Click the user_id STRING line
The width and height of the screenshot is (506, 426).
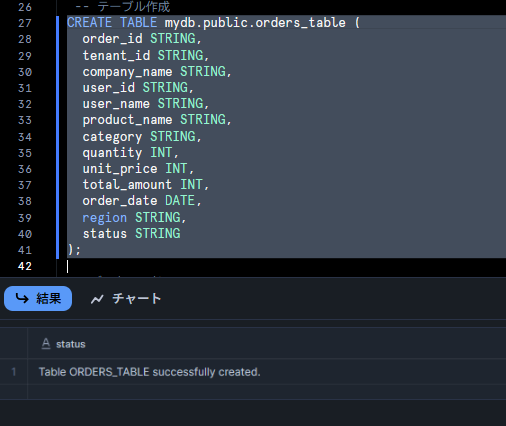(138, 87)
